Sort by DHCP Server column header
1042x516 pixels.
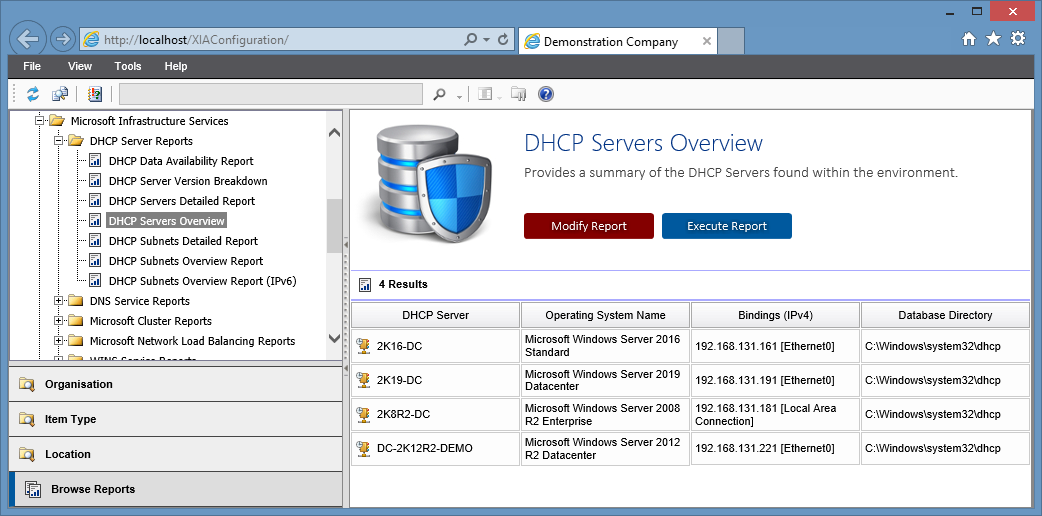point(436,315)
